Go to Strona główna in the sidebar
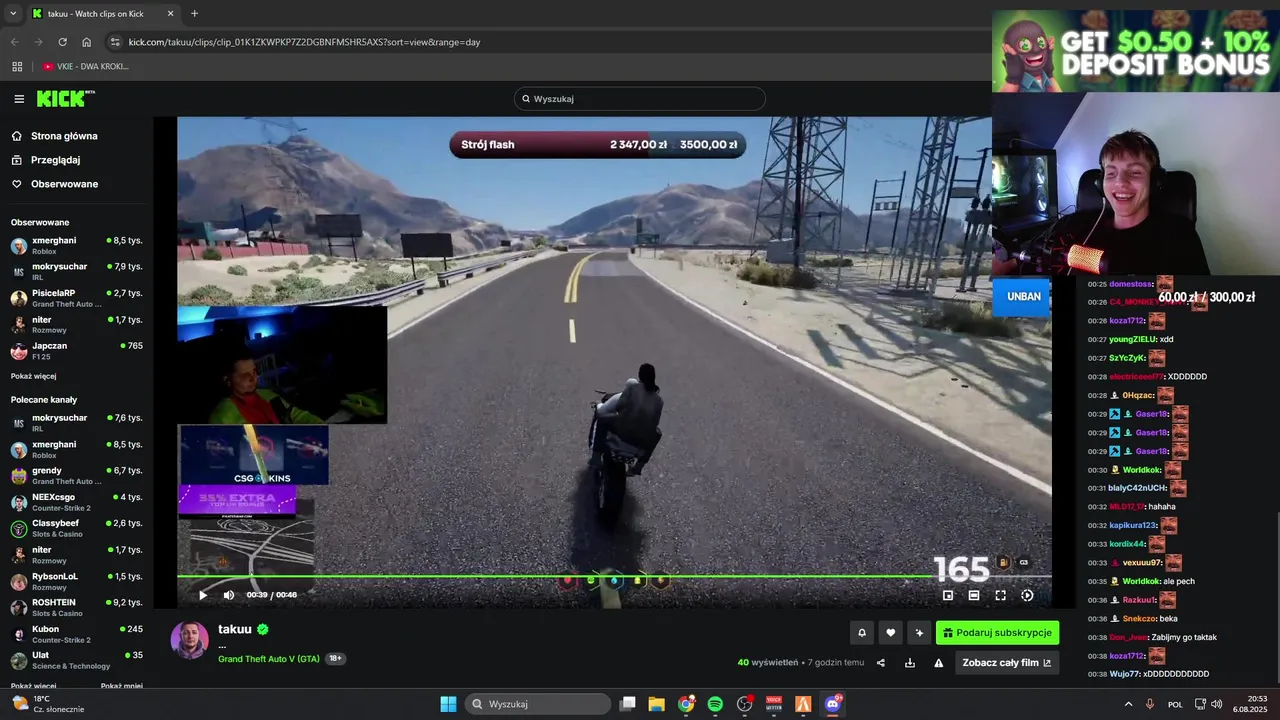The width and height of the screenshot is (1280, 720). (x=64, y=136)
